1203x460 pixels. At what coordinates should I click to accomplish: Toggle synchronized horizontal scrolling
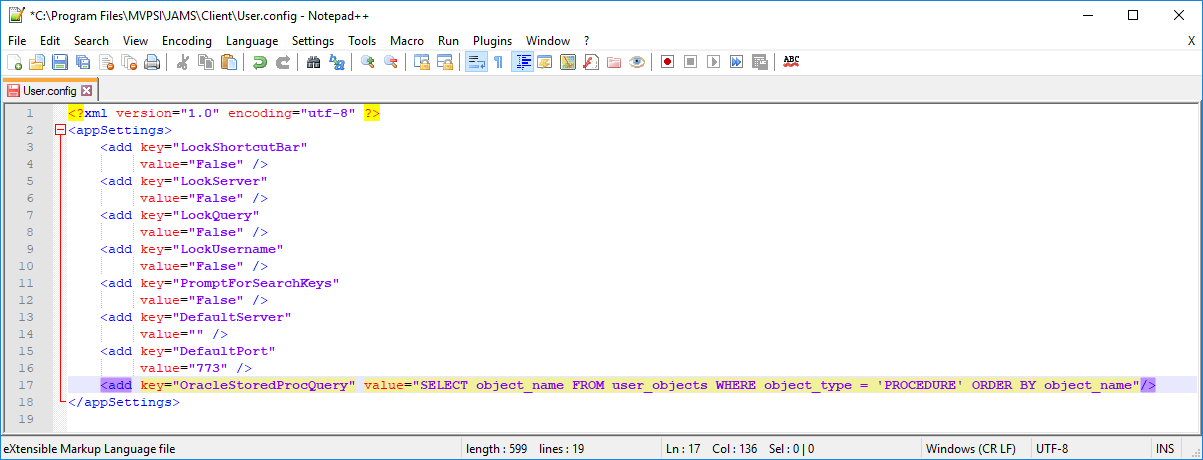(445, 62)
